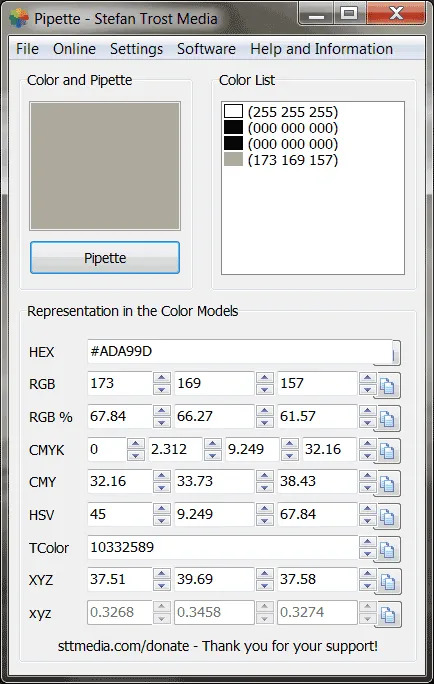Screen dimensions: 434x684
Task: Decrease the CMYK magenta value 2.312
Action: 212,455
